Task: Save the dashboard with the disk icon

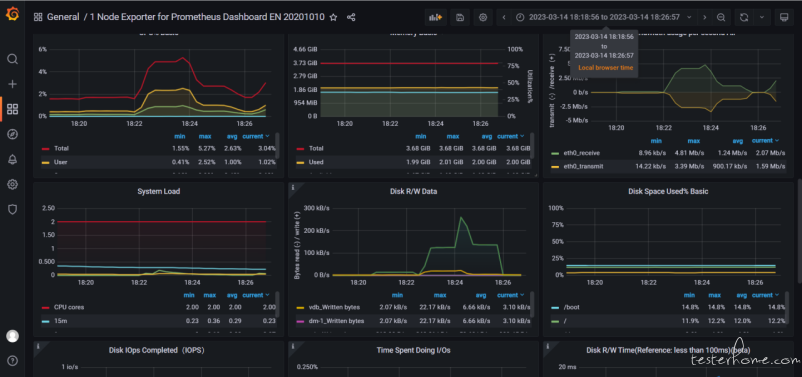Action: (460, 17)
